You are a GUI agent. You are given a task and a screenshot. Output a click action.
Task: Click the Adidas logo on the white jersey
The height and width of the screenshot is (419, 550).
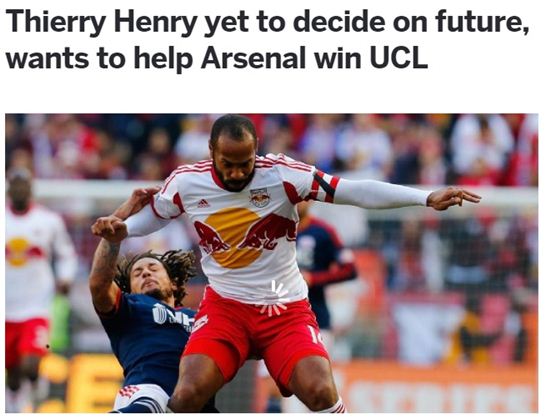tap(203, 203)
